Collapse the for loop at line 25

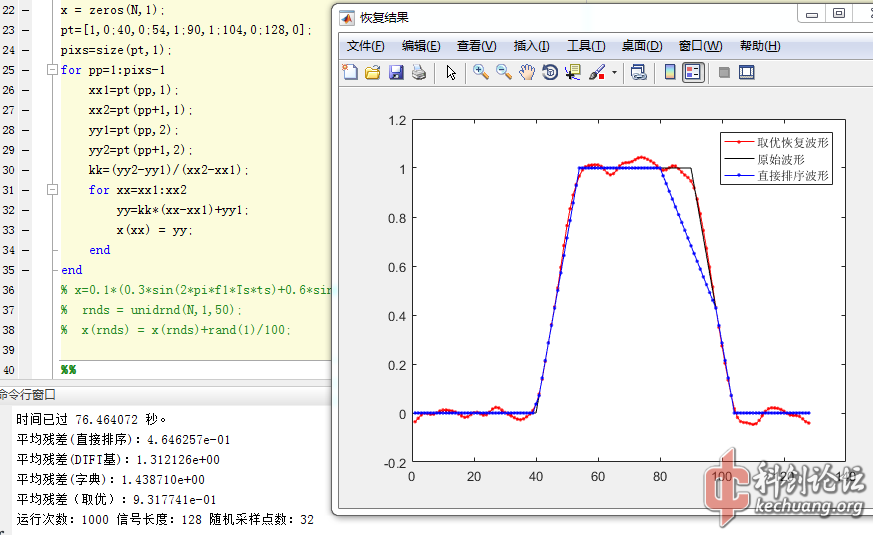[x=52, y=70]
